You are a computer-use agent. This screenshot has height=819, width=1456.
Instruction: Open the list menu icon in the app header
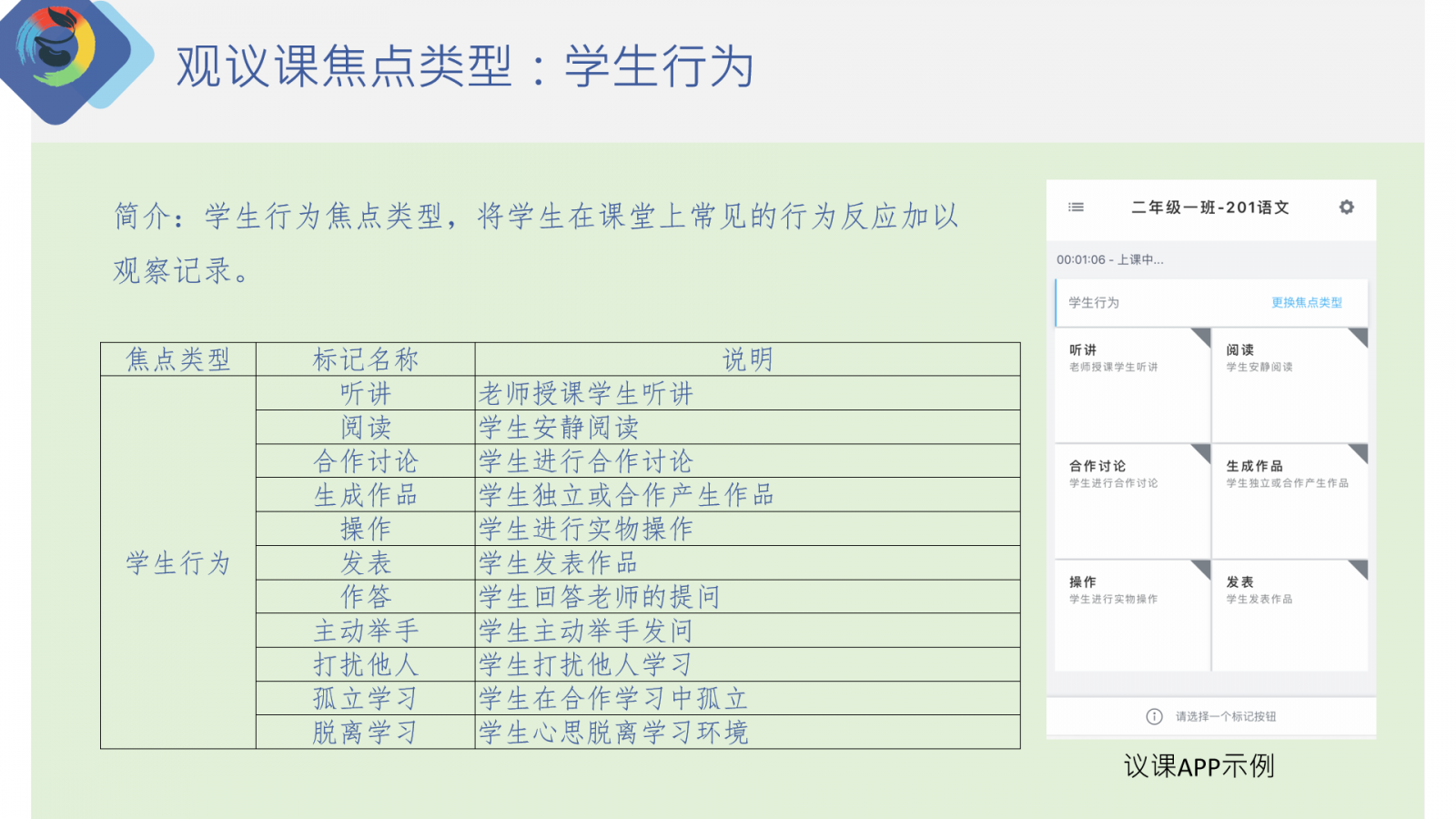coord(1076,207)
